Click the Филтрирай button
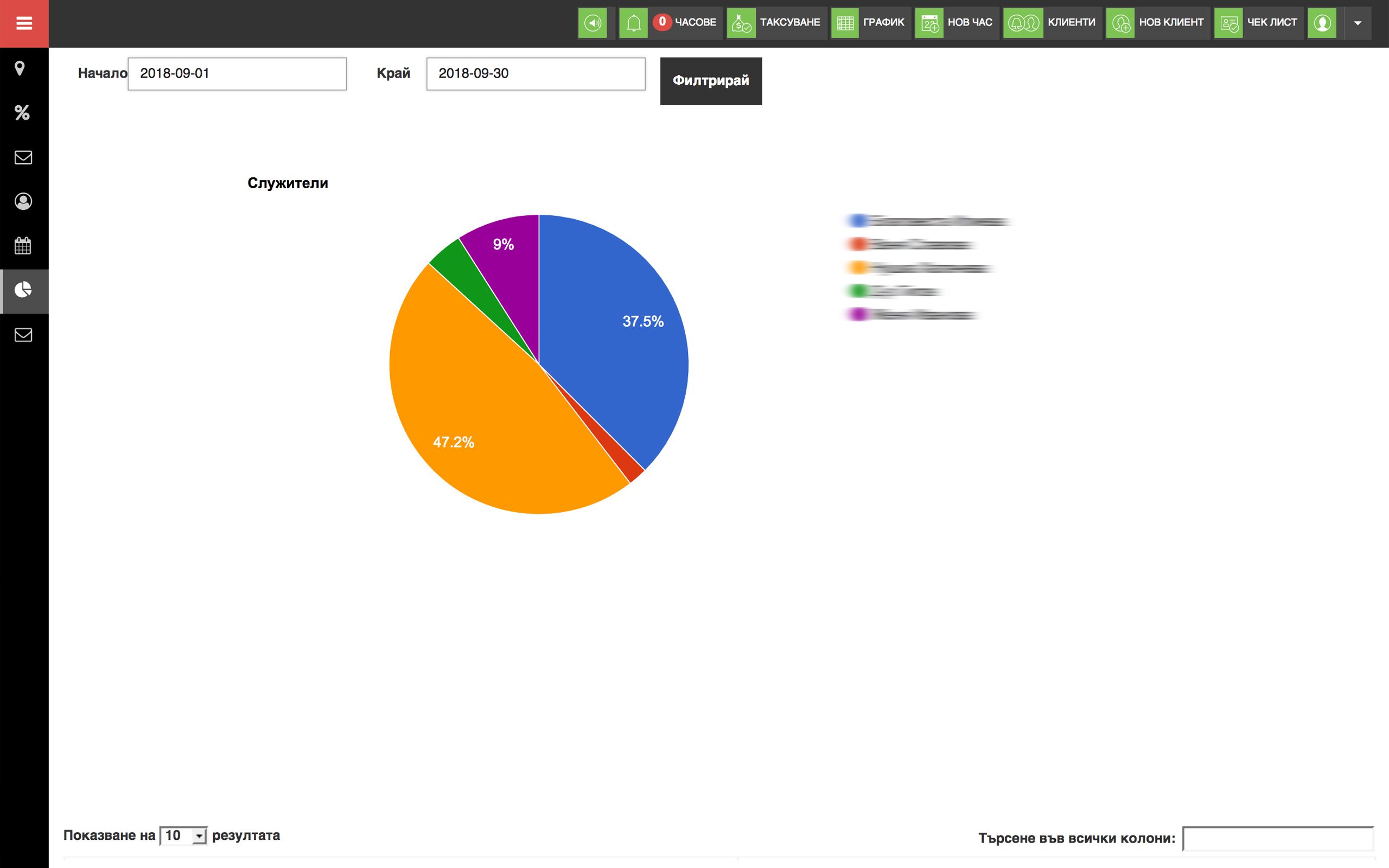This screenshot has width=1389, height=868. (x=711, y=81)
